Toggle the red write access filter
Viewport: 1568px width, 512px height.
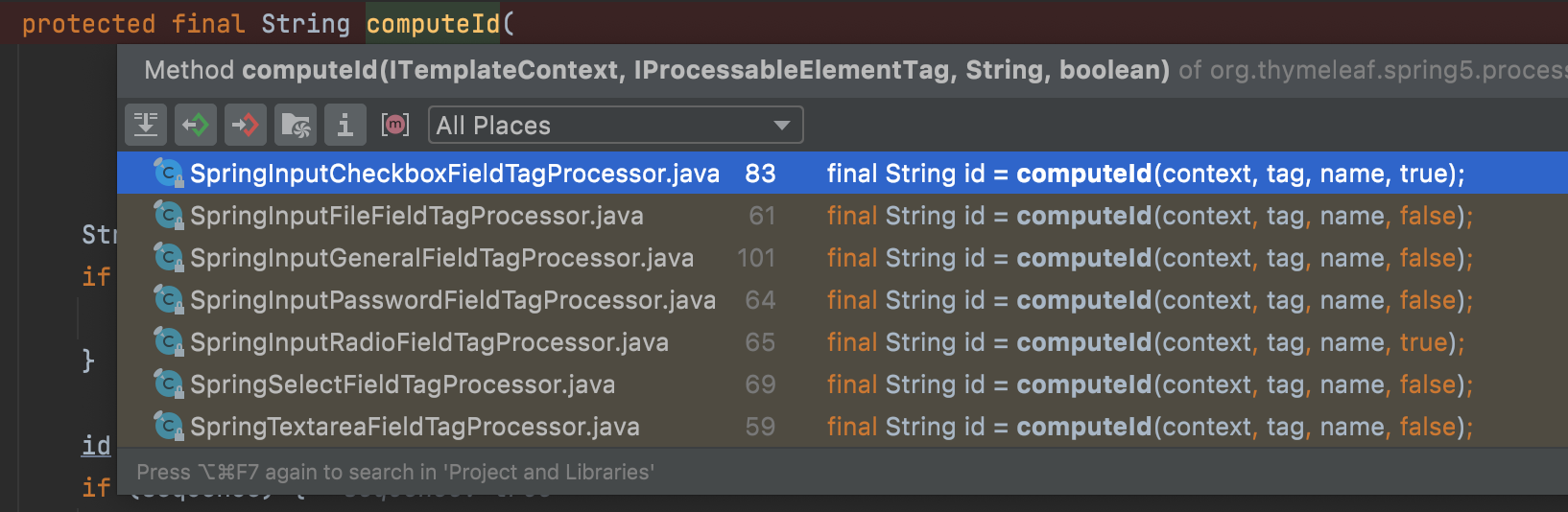[246, 125]
